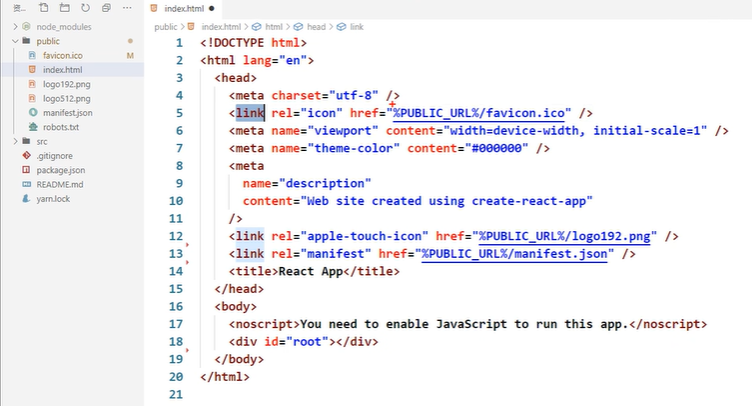The height and width of the screenshot is (406, 752).
Task: Click the yarn.lock file icon
Action: (26, 198)
